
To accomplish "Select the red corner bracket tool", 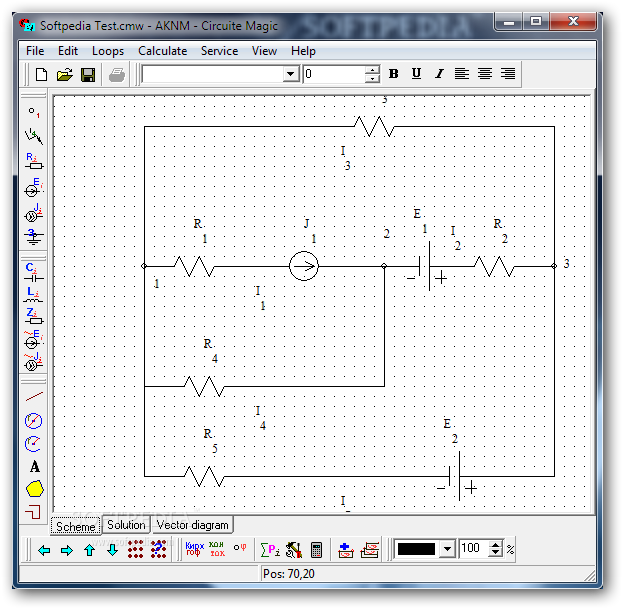I will click(x=33, y=512).
